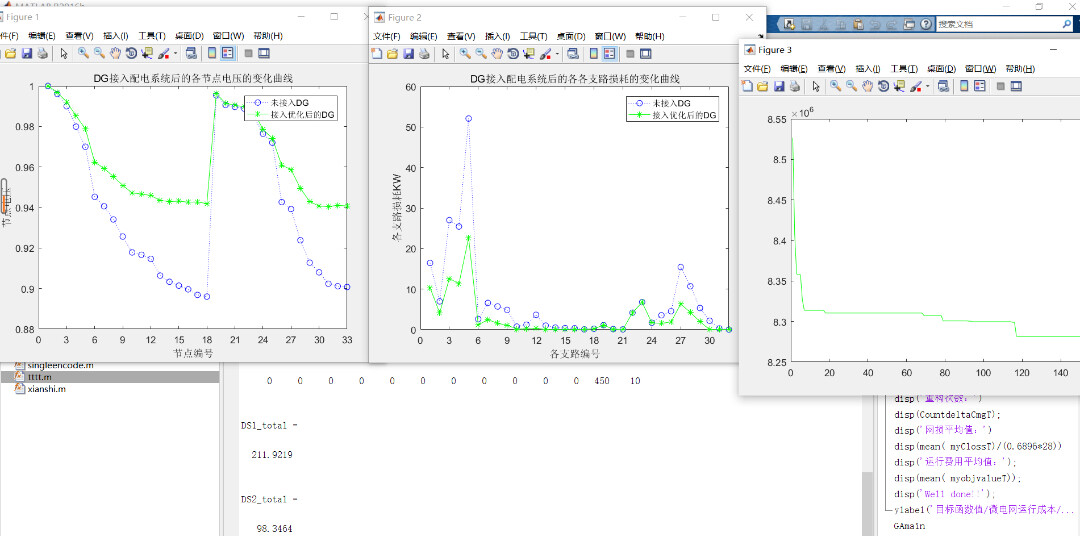Enable Rotate 3D tool in Figure 2

[512, 54]
